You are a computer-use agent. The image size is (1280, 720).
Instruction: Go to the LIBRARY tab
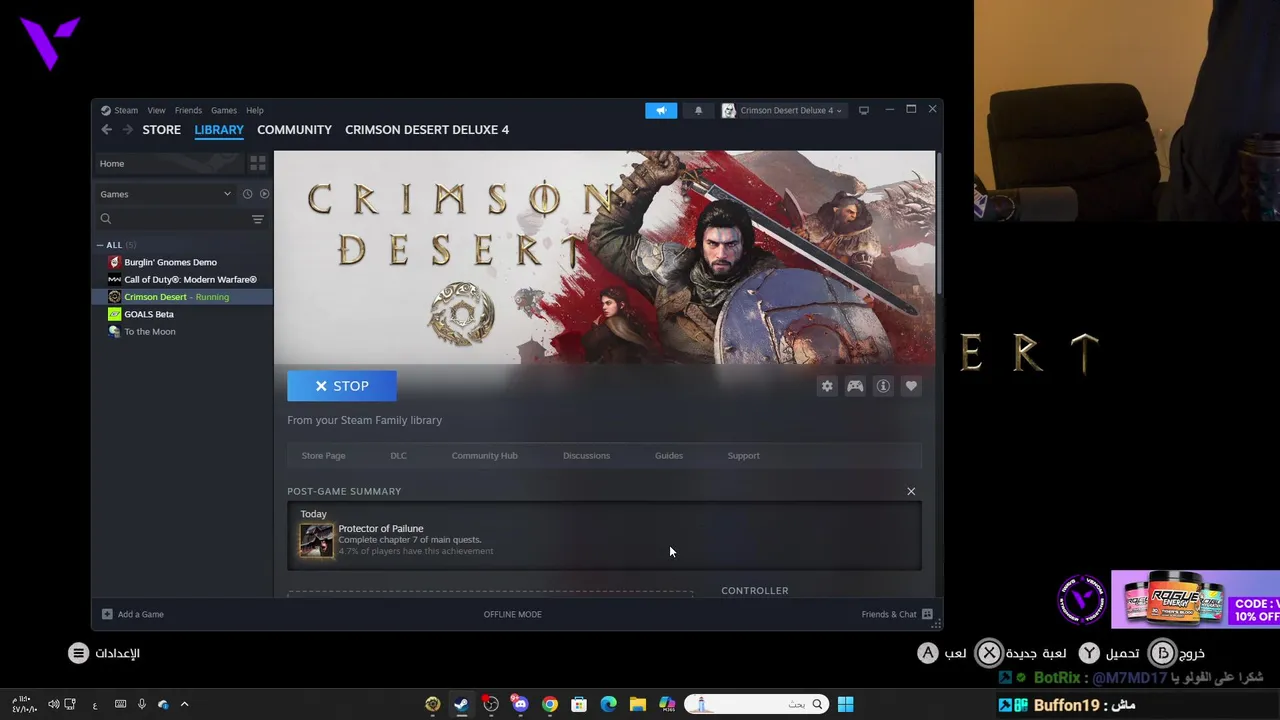click(219, 130)
